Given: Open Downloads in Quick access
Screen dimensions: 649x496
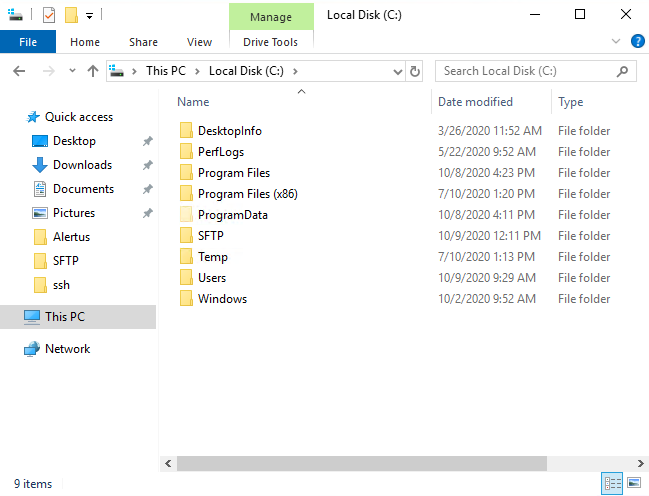Looking at the screenshot, I should click(82, 165).
